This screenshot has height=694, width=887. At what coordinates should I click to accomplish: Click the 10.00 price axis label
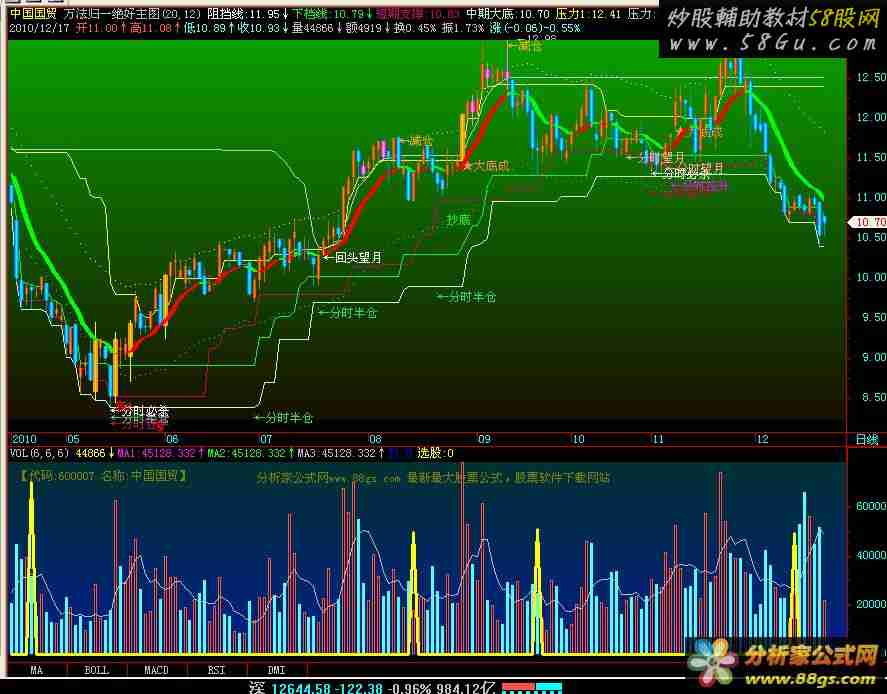pyautogui.click(x=871, y=277)
